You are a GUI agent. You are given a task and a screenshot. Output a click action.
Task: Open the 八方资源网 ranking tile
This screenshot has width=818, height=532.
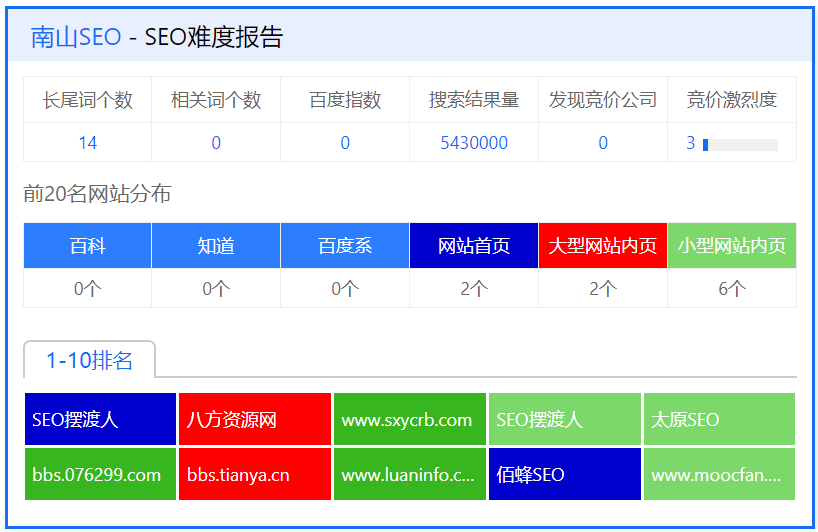click(255, 419)
